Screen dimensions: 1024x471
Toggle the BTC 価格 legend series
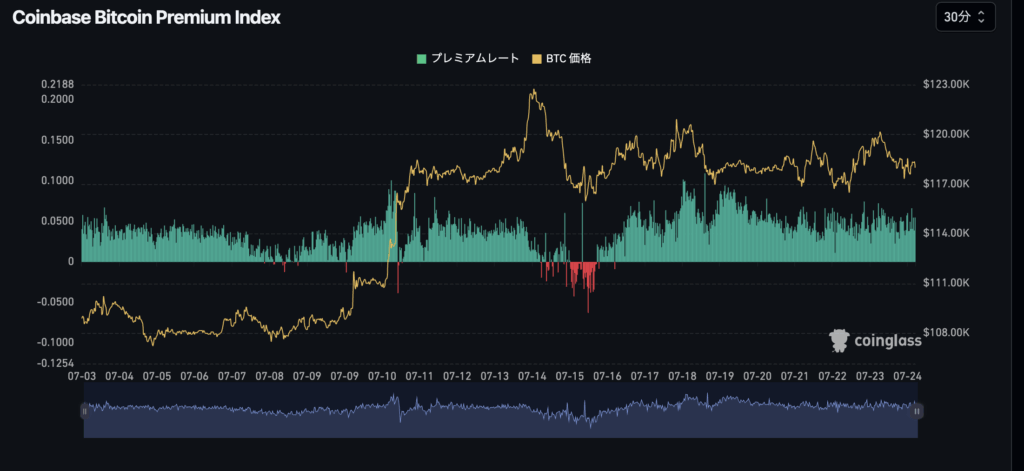click(562, 59)
